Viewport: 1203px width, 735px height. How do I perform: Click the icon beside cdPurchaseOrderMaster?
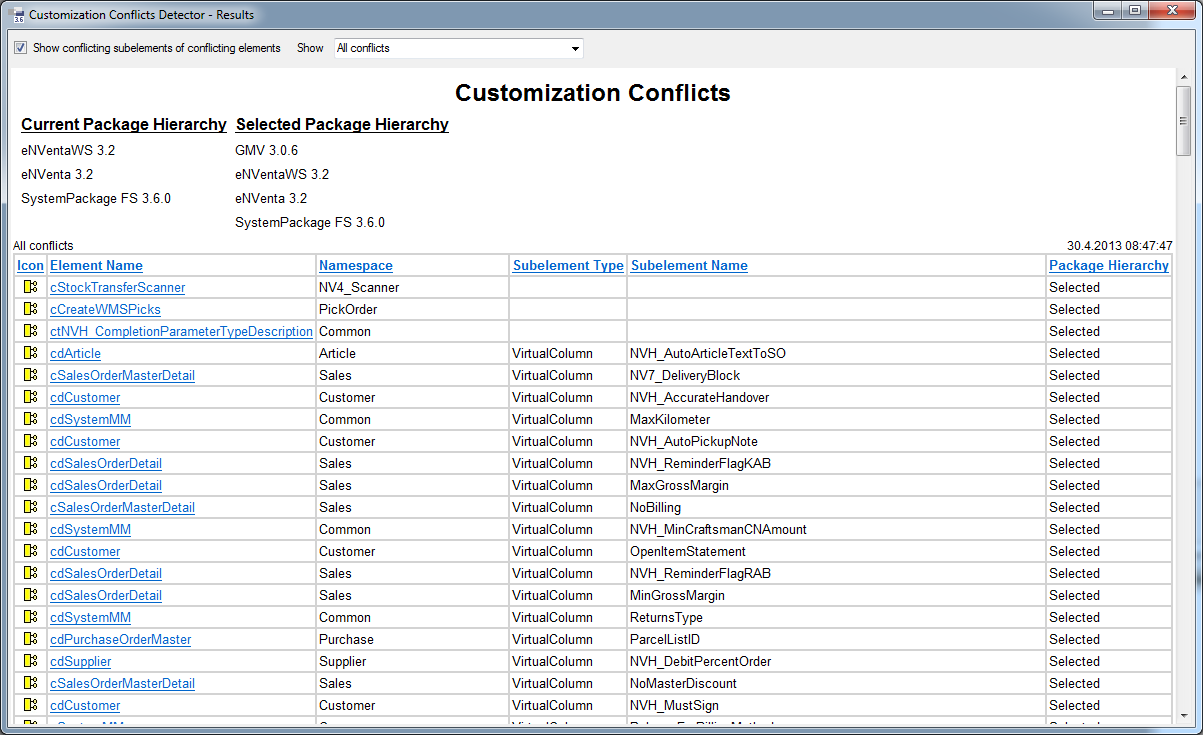pos(31,639)
